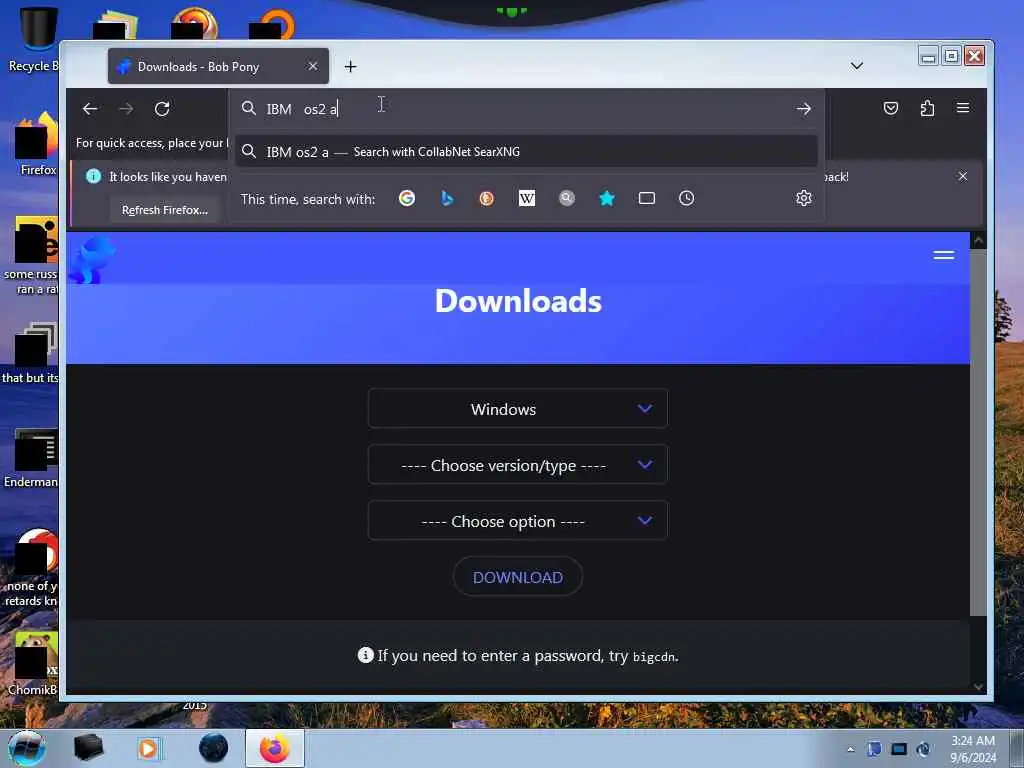Open the Bob Pony site hamburger menu
The image size is (1024, 768).
tap(944, 255)
